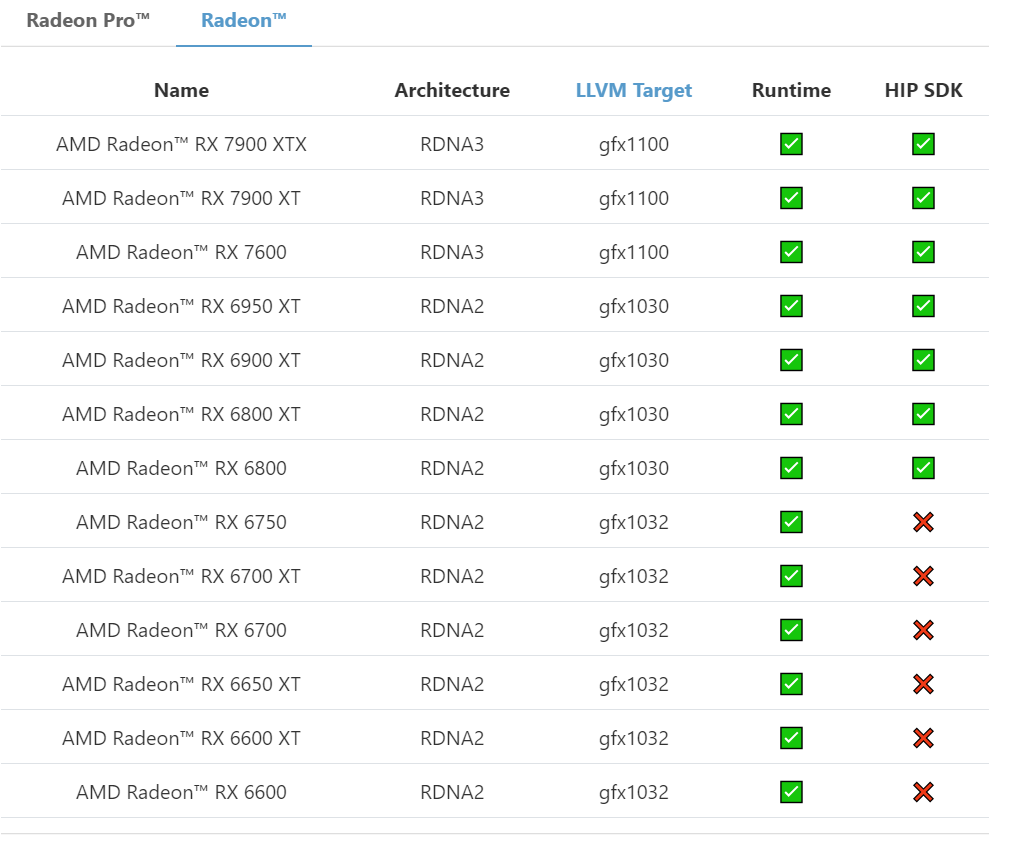The height and width of the screenshot is (846, 1010).
Task: Select the text AMD Radeon RX 6600 XT
Action: point(182,738)
